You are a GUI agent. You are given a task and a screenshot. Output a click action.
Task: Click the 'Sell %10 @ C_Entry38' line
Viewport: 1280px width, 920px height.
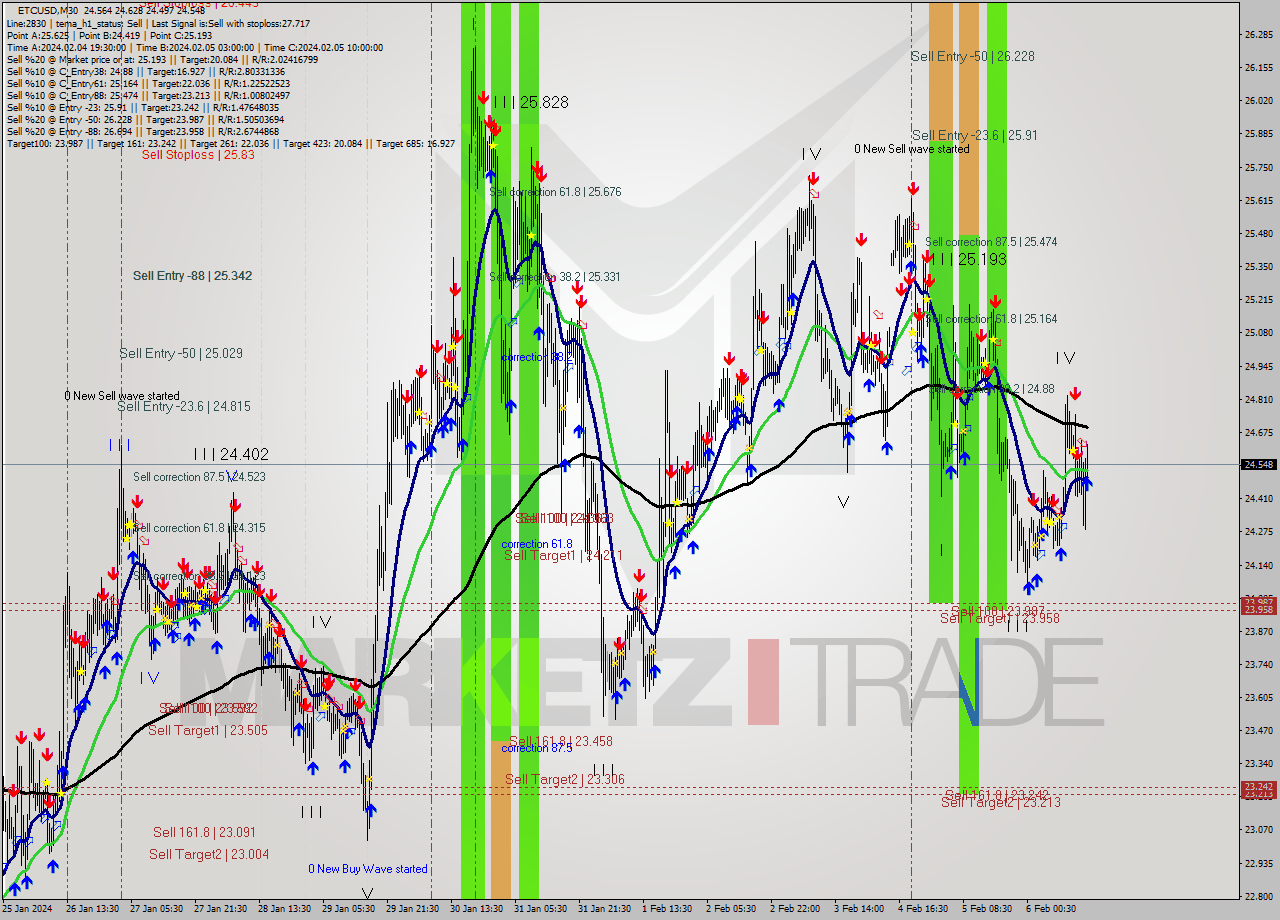[145, 71]
